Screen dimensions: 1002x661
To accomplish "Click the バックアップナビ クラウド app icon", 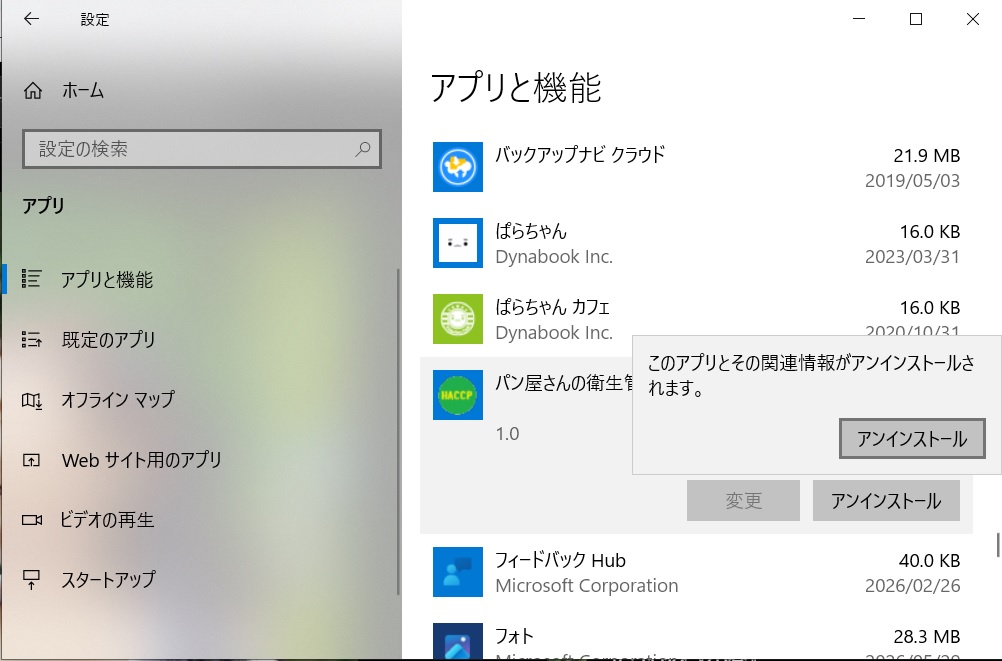I will [x=458, y=167].
